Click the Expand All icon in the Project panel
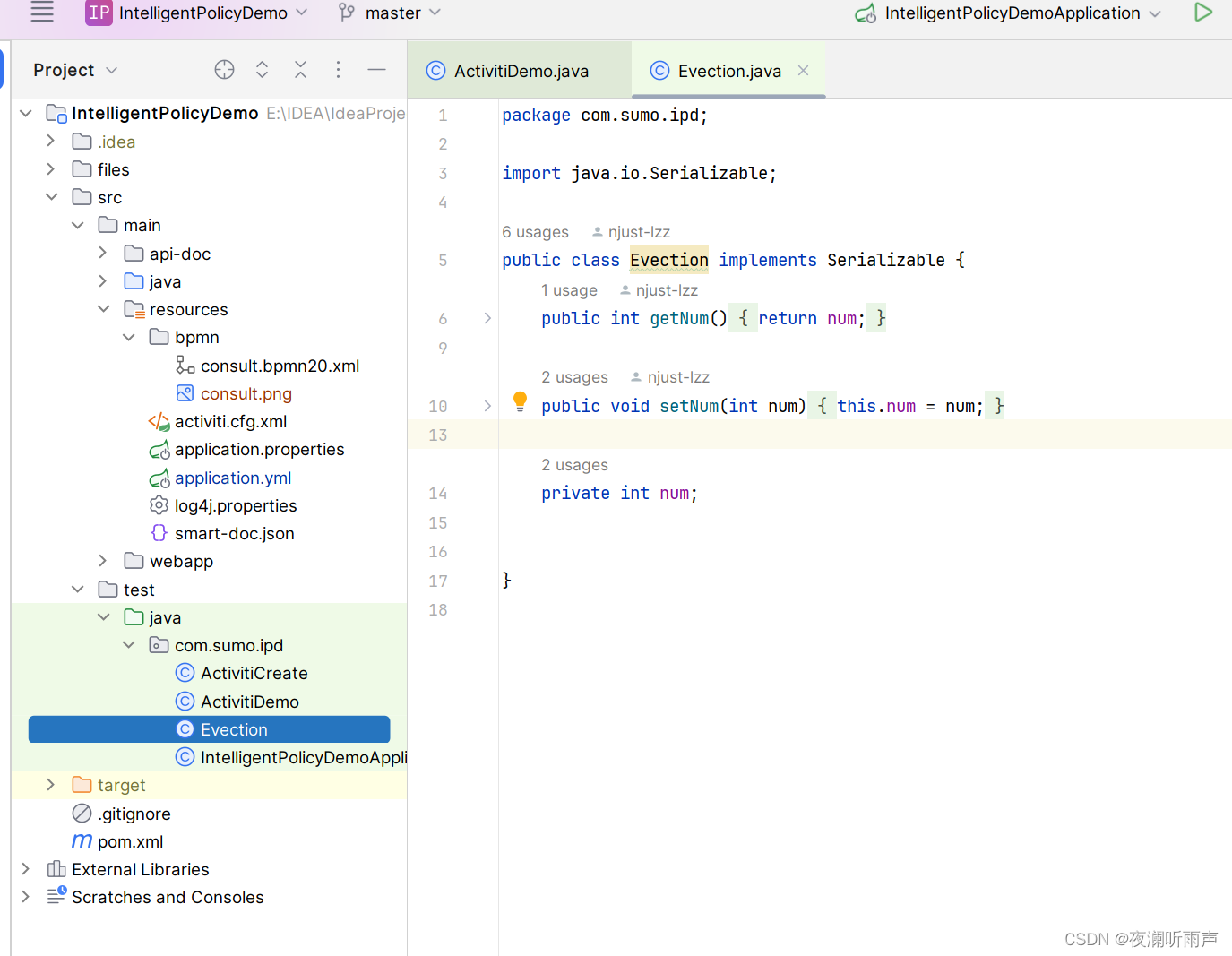 pyautogui.click(x=262, y=70)
